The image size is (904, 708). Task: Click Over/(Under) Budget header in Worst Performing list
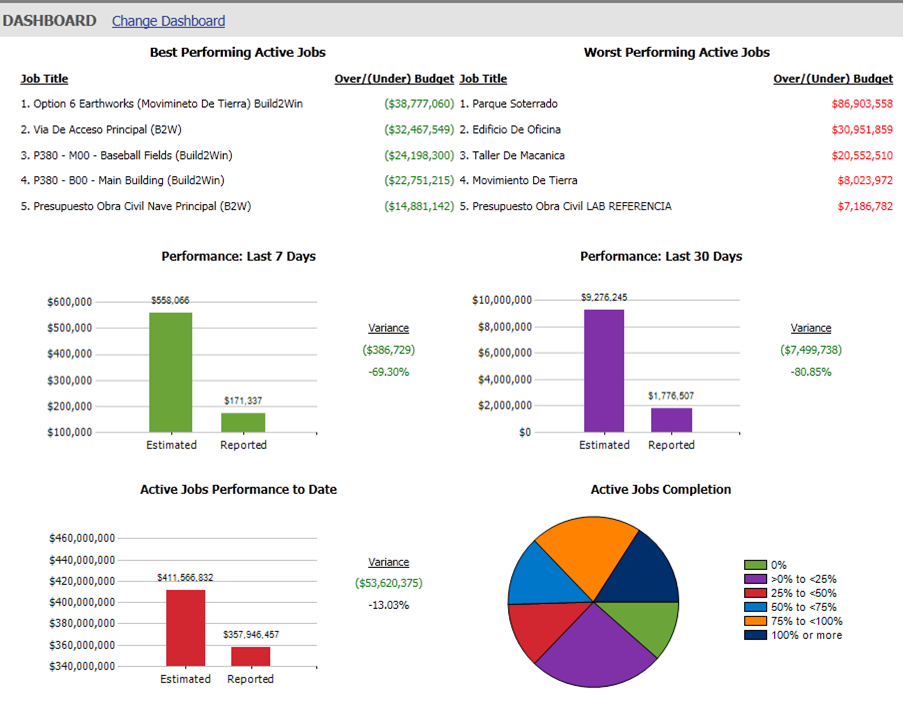coord(833,79)
